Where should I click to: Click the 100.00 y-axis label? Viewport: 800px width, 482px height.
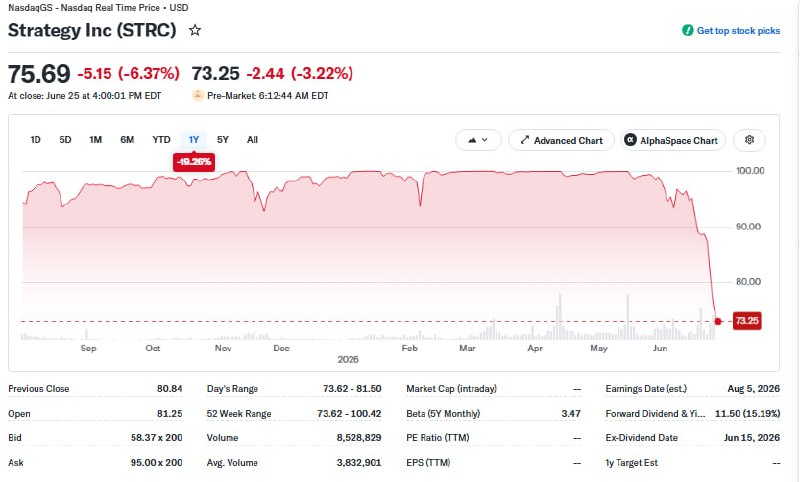750,171
